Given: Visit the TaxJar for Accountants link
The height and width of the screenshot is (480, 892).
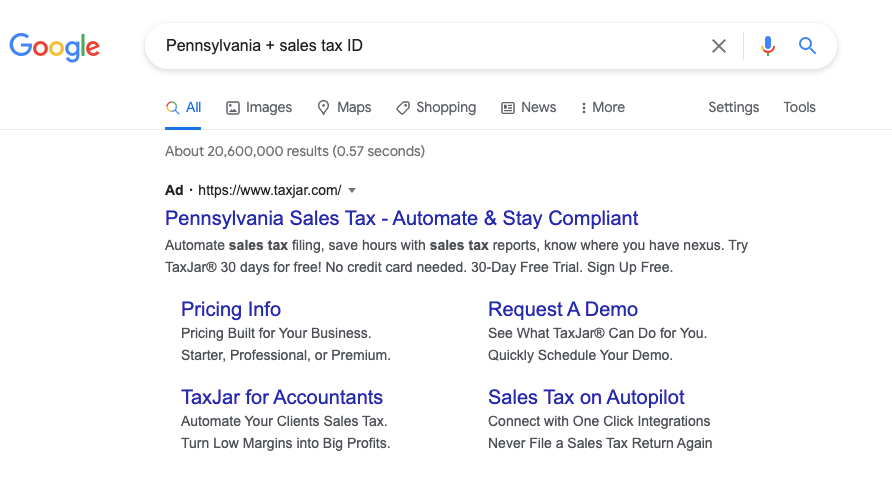Looking at the screenshot, I should tap(282, 397).
